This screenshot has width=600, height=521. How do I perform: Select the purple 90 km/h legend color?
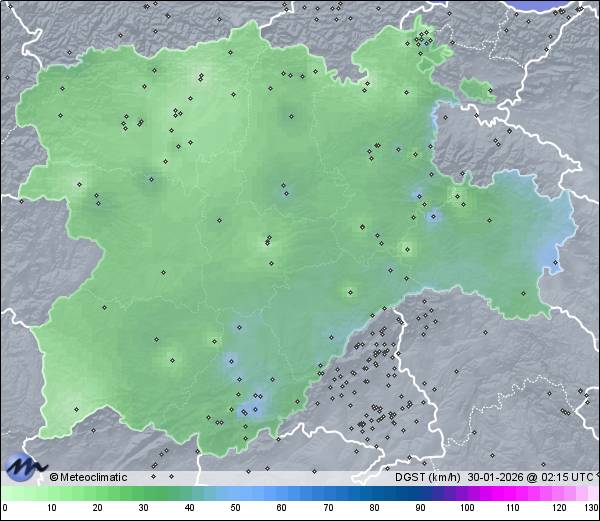click(x=418, y=493)
